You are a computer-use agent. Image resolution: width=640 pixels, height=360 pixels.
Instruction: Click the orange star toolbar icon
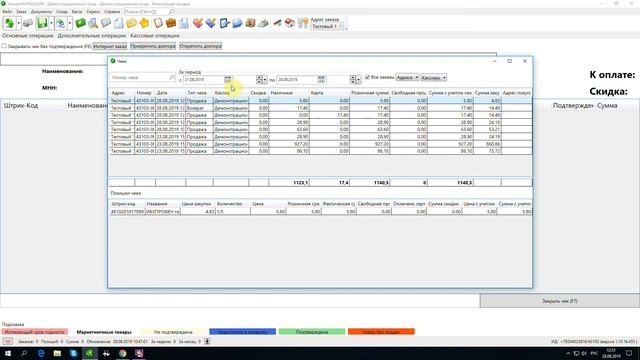point(144,23)
